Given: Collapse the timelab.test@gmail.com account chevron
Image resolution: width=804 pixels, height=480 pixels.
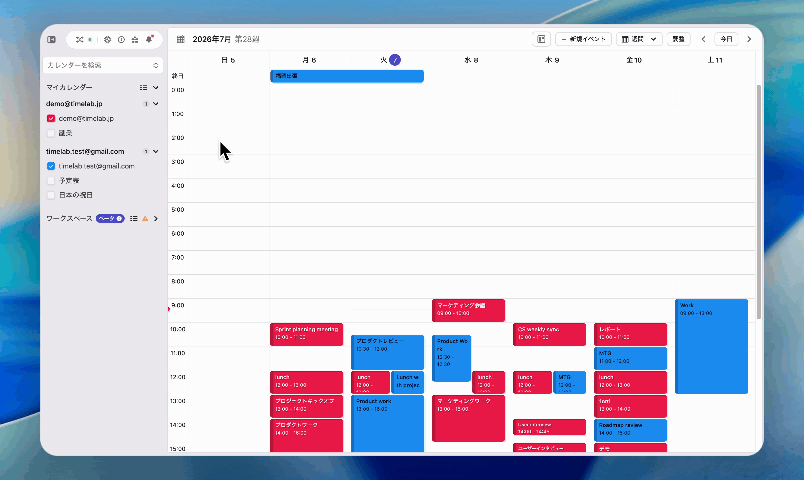Looking at the screenshot, I should pyautogui.click(x=155, y=152).
